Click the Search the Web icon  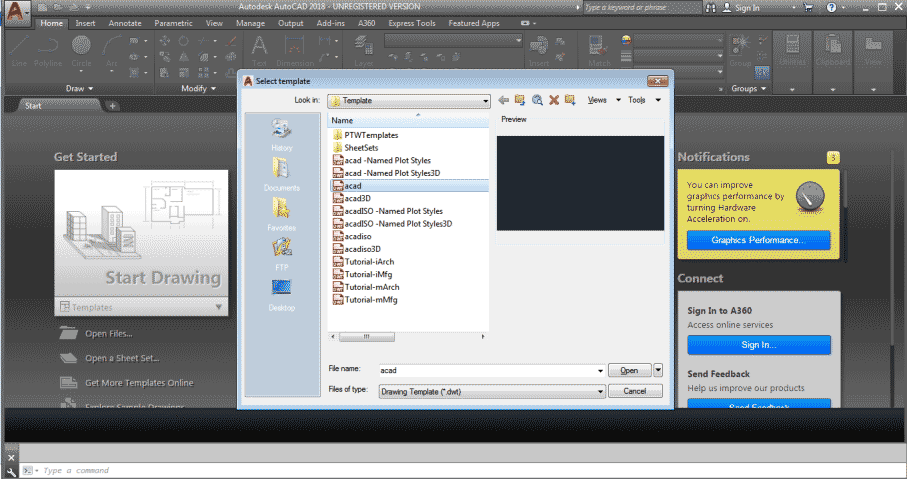point(537,100)
